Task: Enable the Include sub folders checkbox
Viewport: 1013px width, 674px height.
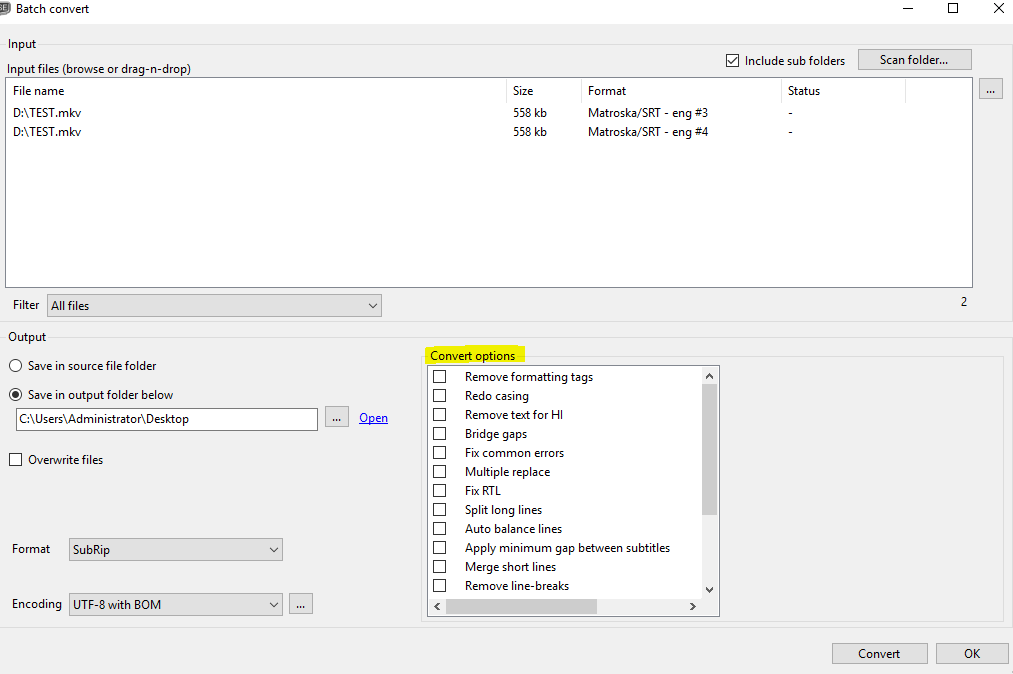Action: coord(733,60)
